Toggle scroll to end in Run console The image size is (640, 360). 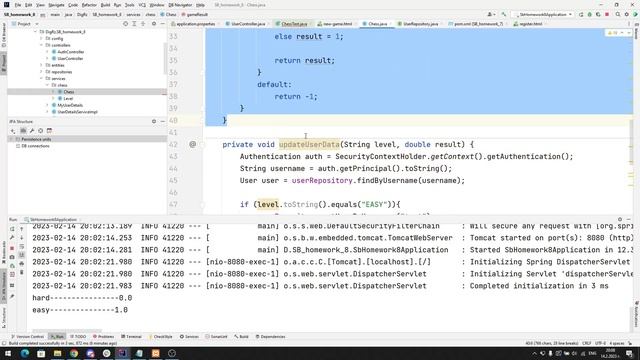coord(22,255)
